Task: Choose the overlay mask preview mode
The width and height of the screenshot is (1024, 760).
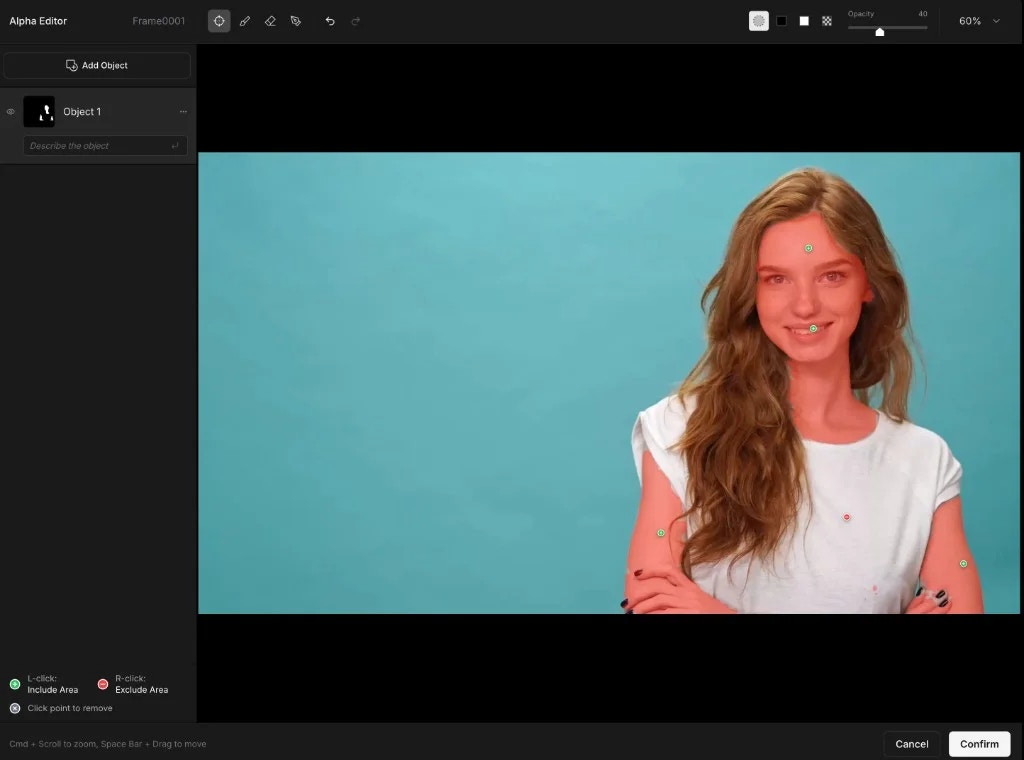Action: 759,21
